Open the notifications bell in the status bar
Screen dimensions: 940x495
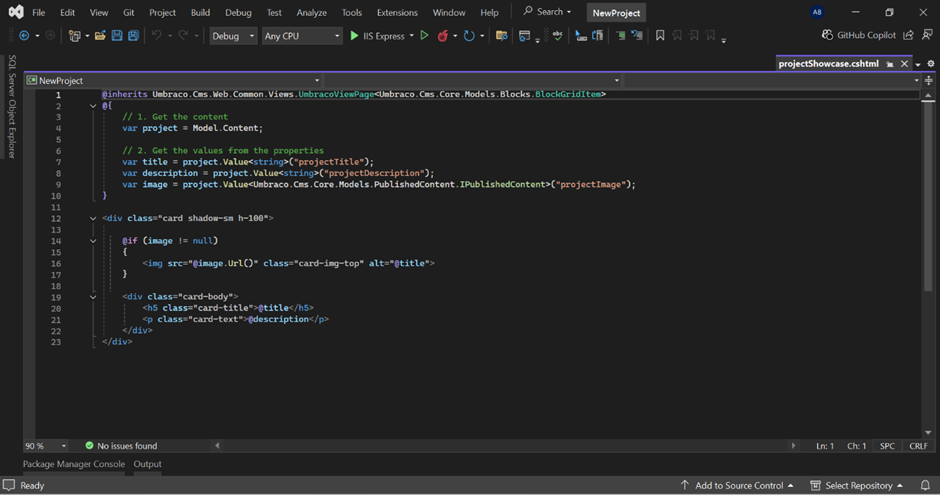(925, 485)
